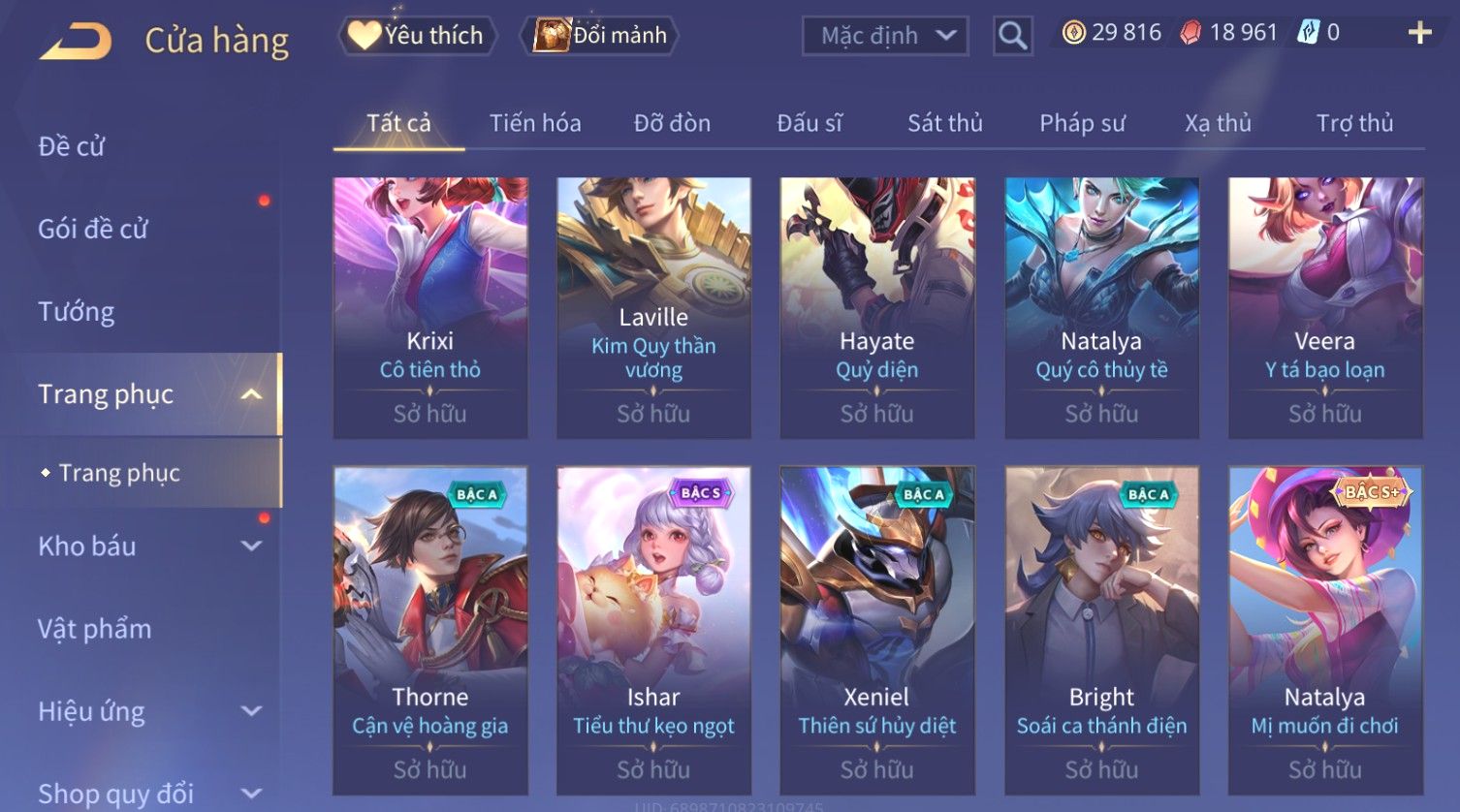Click the plus icon to add currency
Viewport: 1460px width, 812px height.
1419,33
